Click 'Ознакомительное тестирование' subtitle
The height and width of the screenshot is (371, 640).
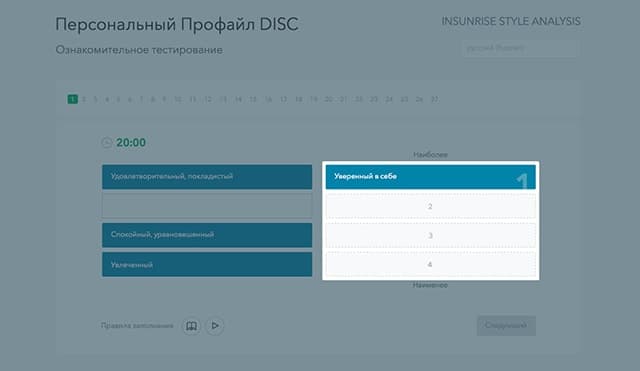[139, 50]
